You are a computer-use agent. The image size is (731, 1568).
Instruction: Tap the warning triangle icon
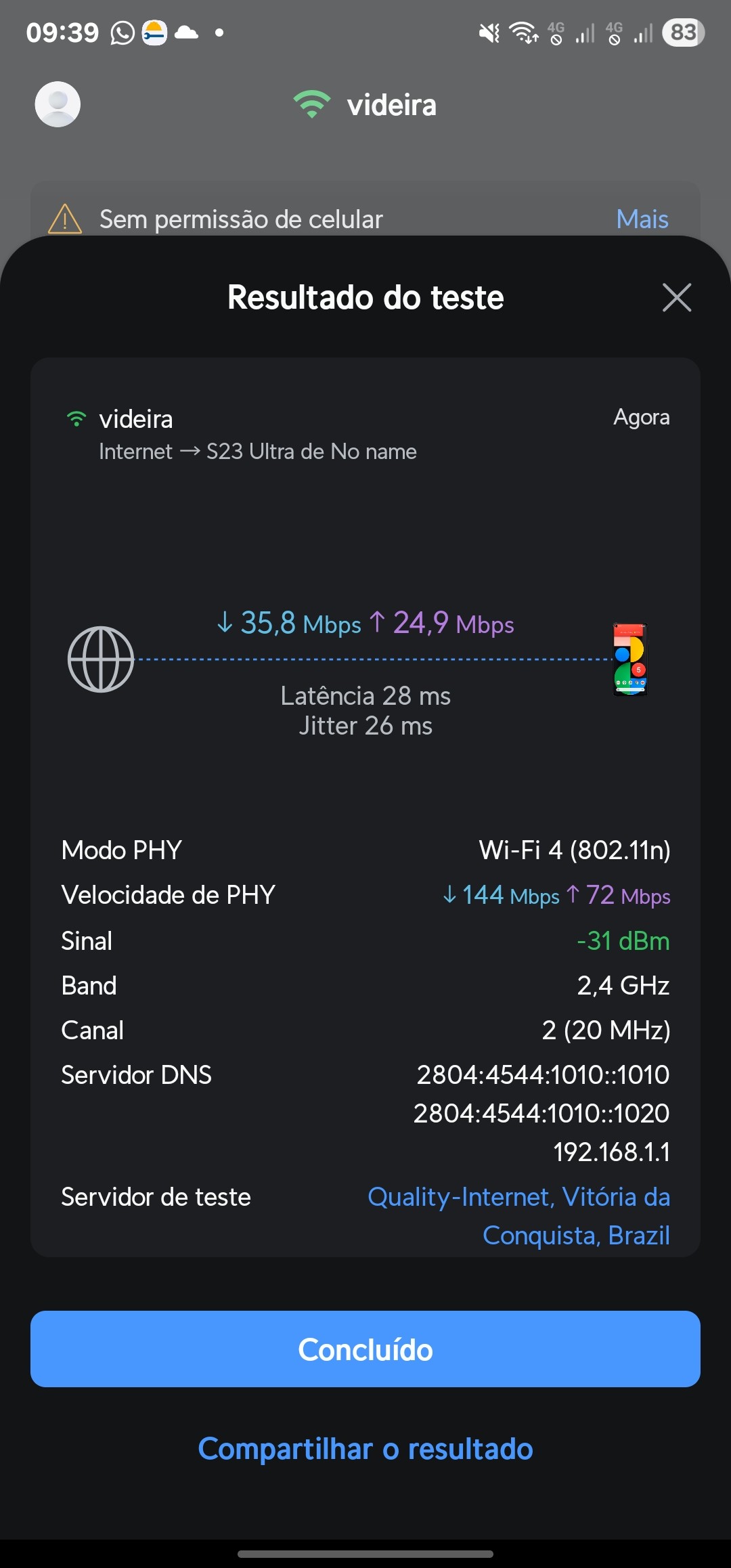tap(65, 219)
